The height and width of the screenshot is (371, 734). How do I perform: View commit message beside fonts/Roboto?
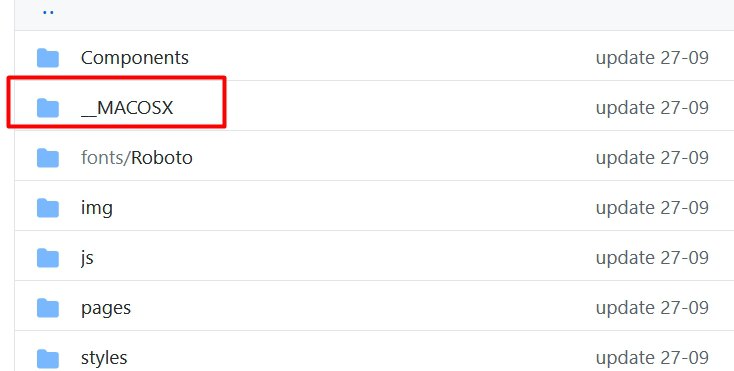pos(652,158)
